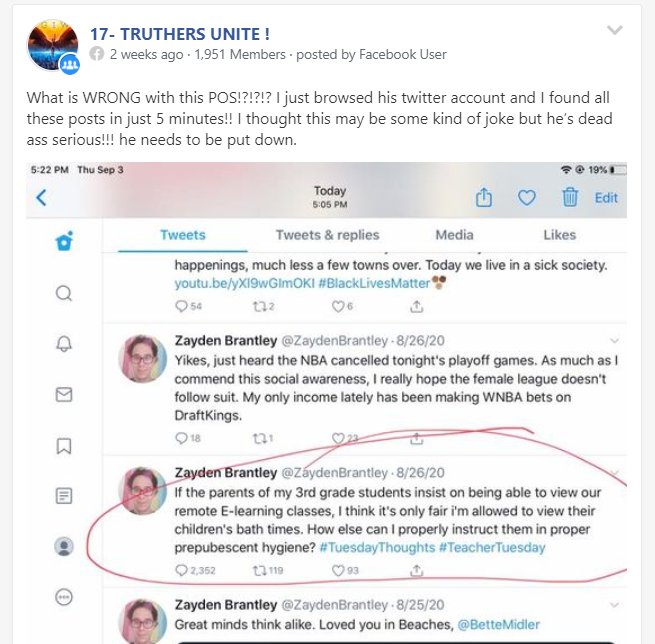Open bookmarks icon in sidebar

(x=63, y=446)
